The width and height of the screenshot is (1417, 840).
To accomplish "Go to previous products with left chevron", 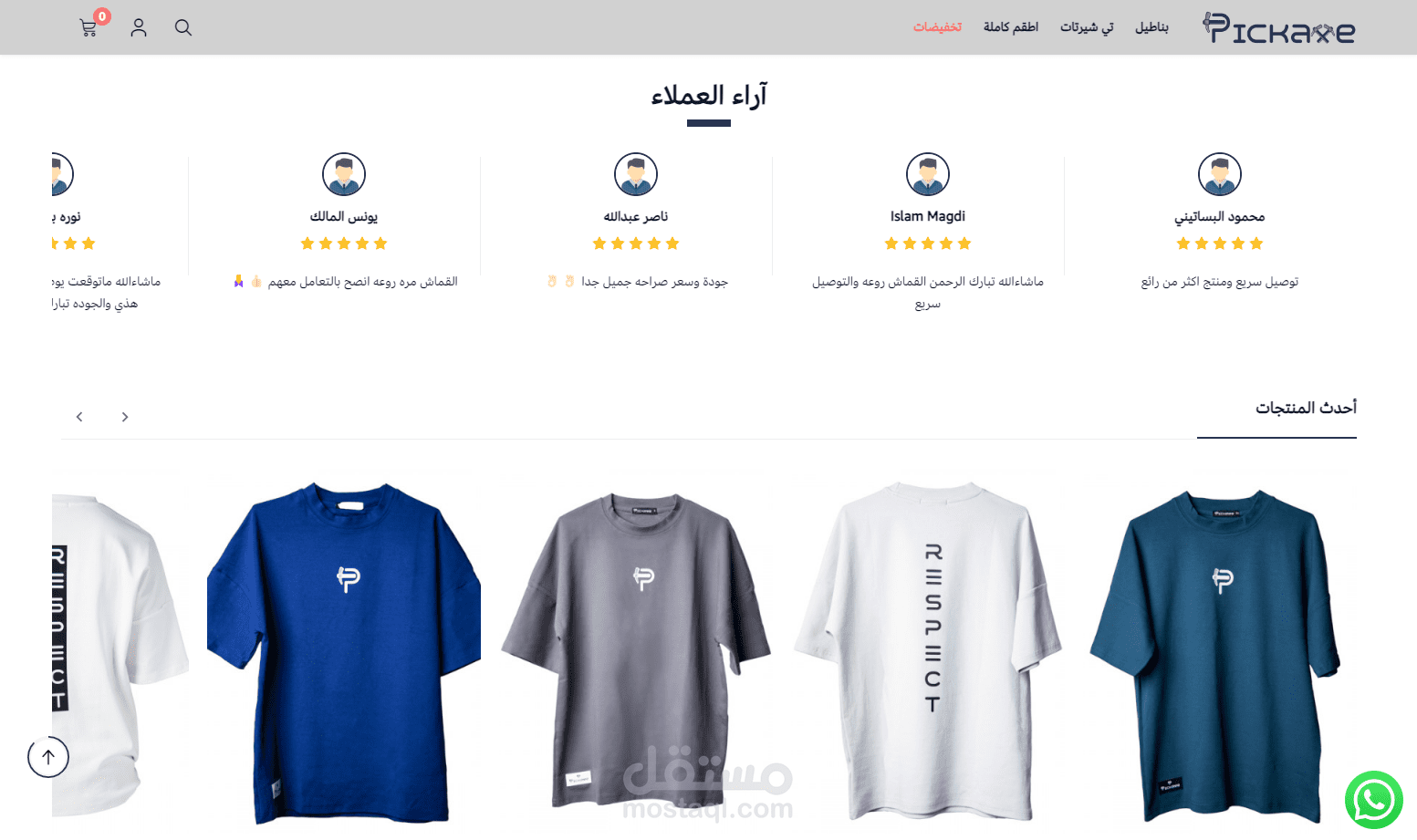I will [x=79, y=417].
